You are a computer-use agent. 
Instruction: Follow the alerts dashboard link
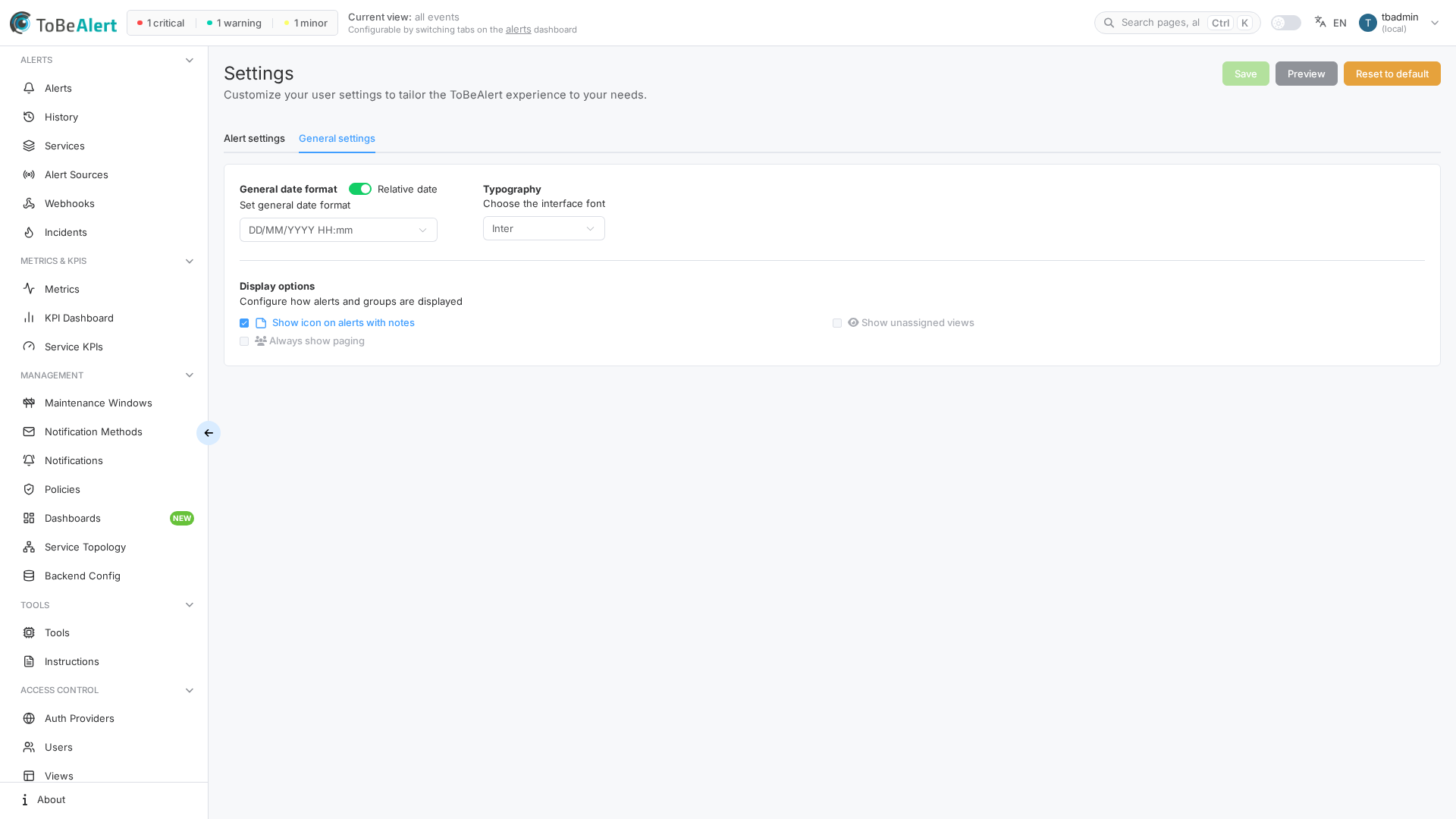pos(518,30)
